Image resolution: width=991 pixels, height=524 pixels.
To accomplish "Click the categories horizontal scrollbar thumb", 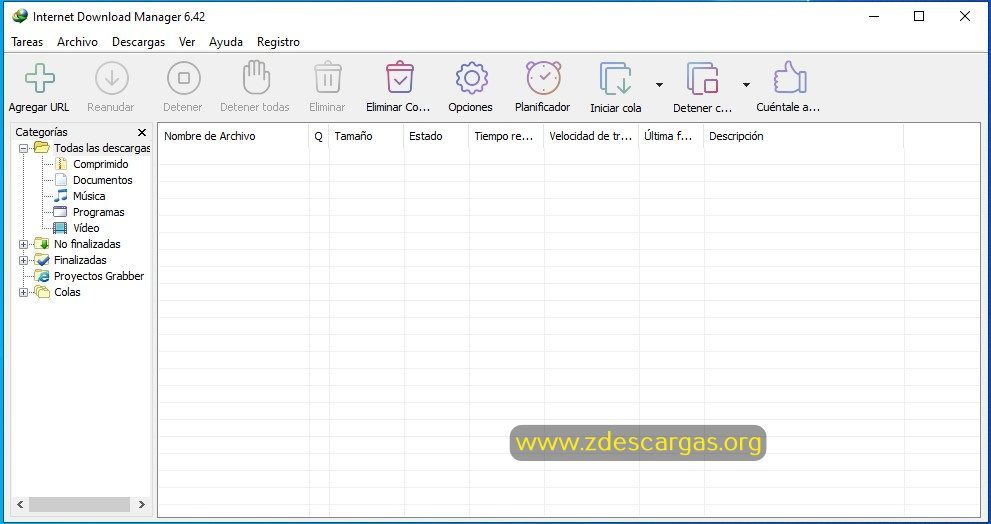I will [x=79, y=504].
